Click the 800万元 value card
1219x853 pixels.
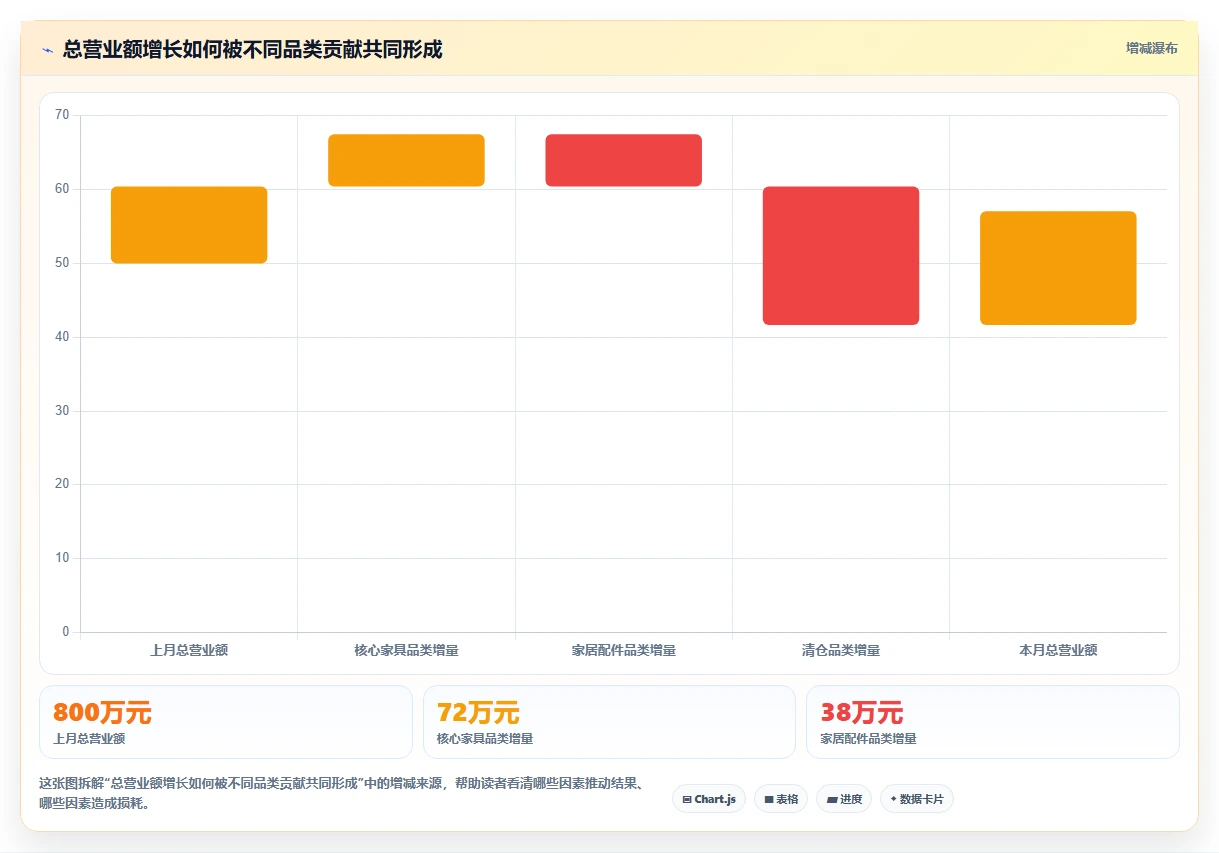pos(226,722)
